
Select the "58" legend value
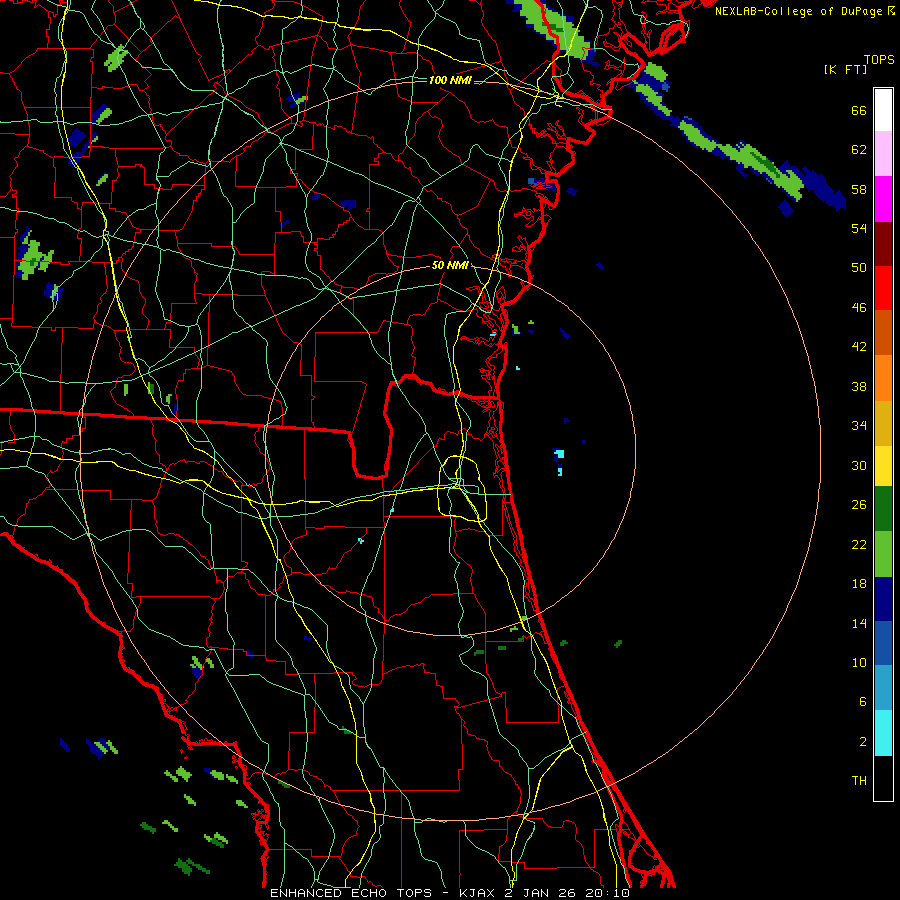[x=859, y=189]
